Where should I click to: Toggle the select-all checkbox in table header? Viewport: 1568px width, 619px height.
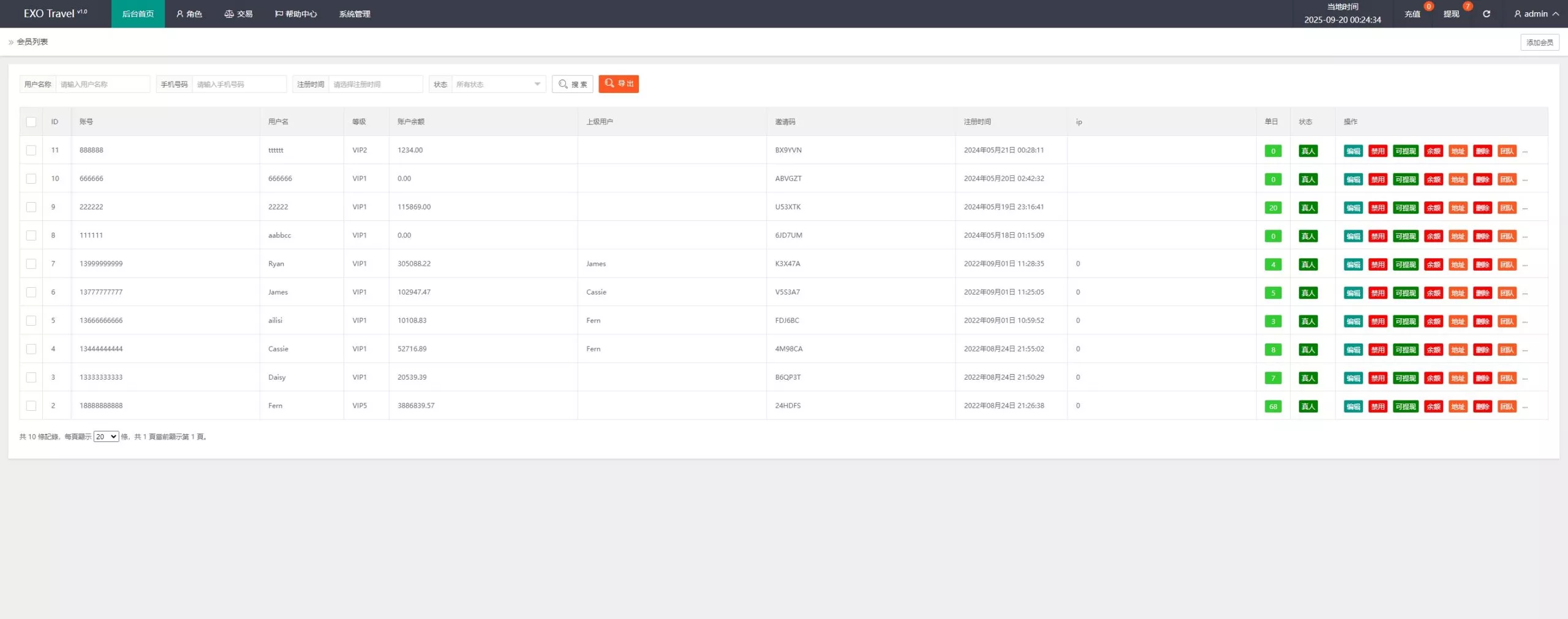pyautogui.click(x=31, y=122)
